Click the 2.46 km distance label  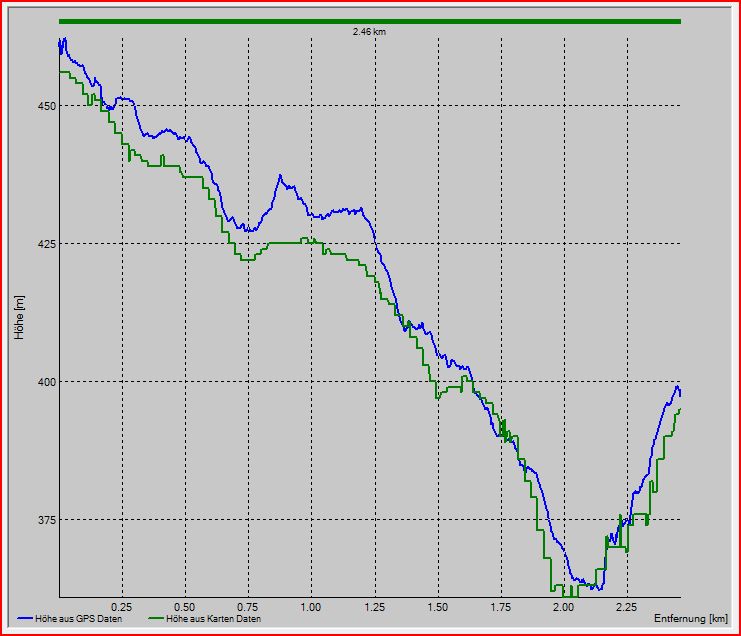[x=369, y=32]
